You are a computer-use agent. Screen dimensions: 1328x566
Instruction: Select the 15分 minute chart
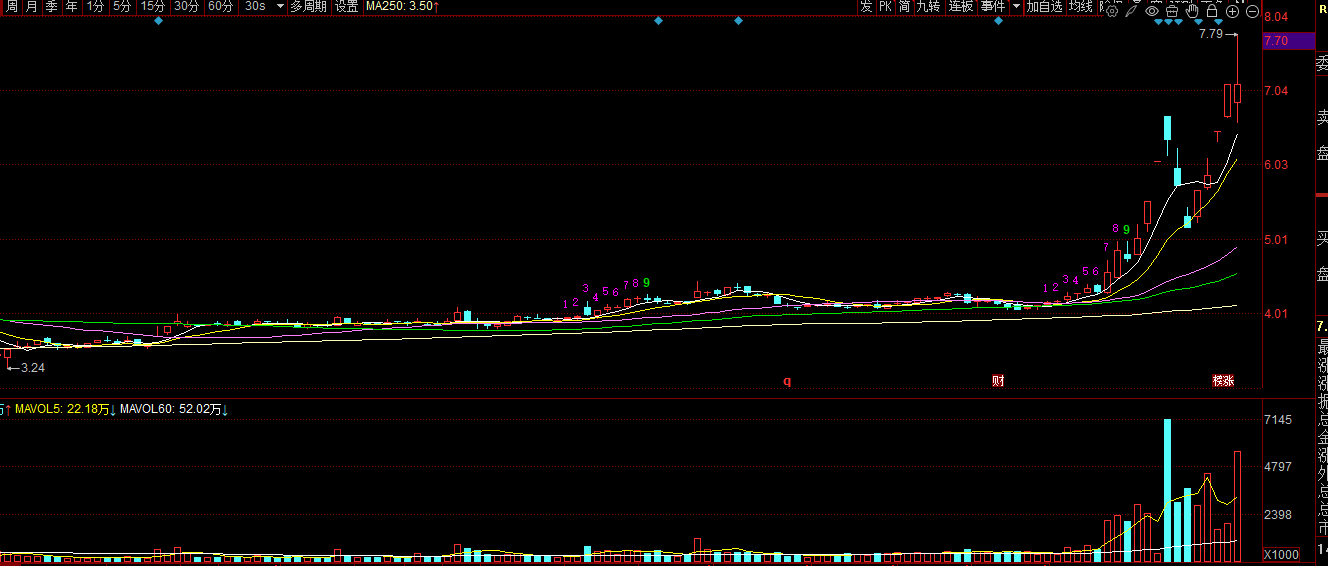(x=153, y=6)
